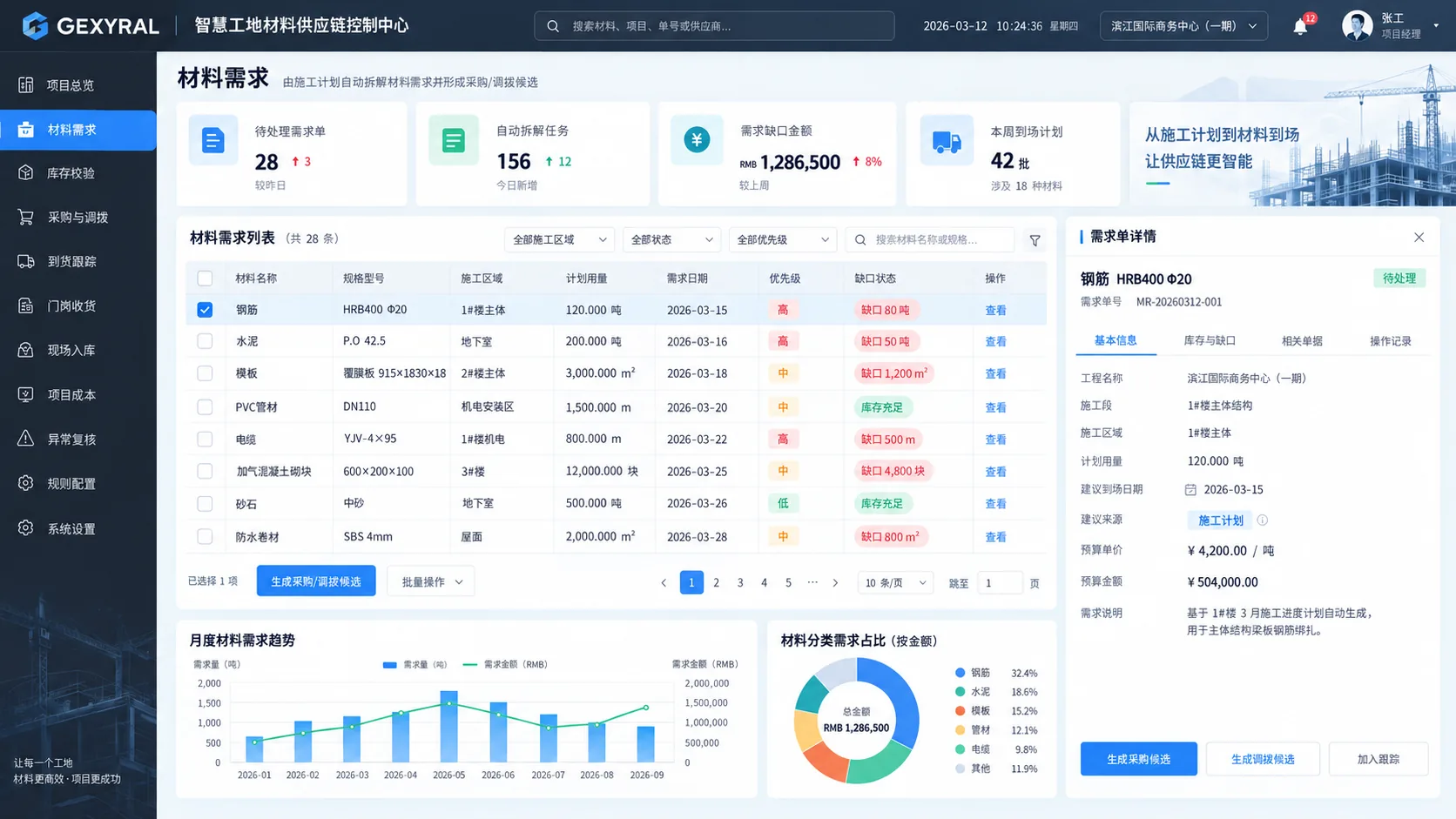This screenshot has width=1456, height=819.
Task: Open the 库存校验 sidebar icon
Action: pyautogui.click(x=26, y=172)
